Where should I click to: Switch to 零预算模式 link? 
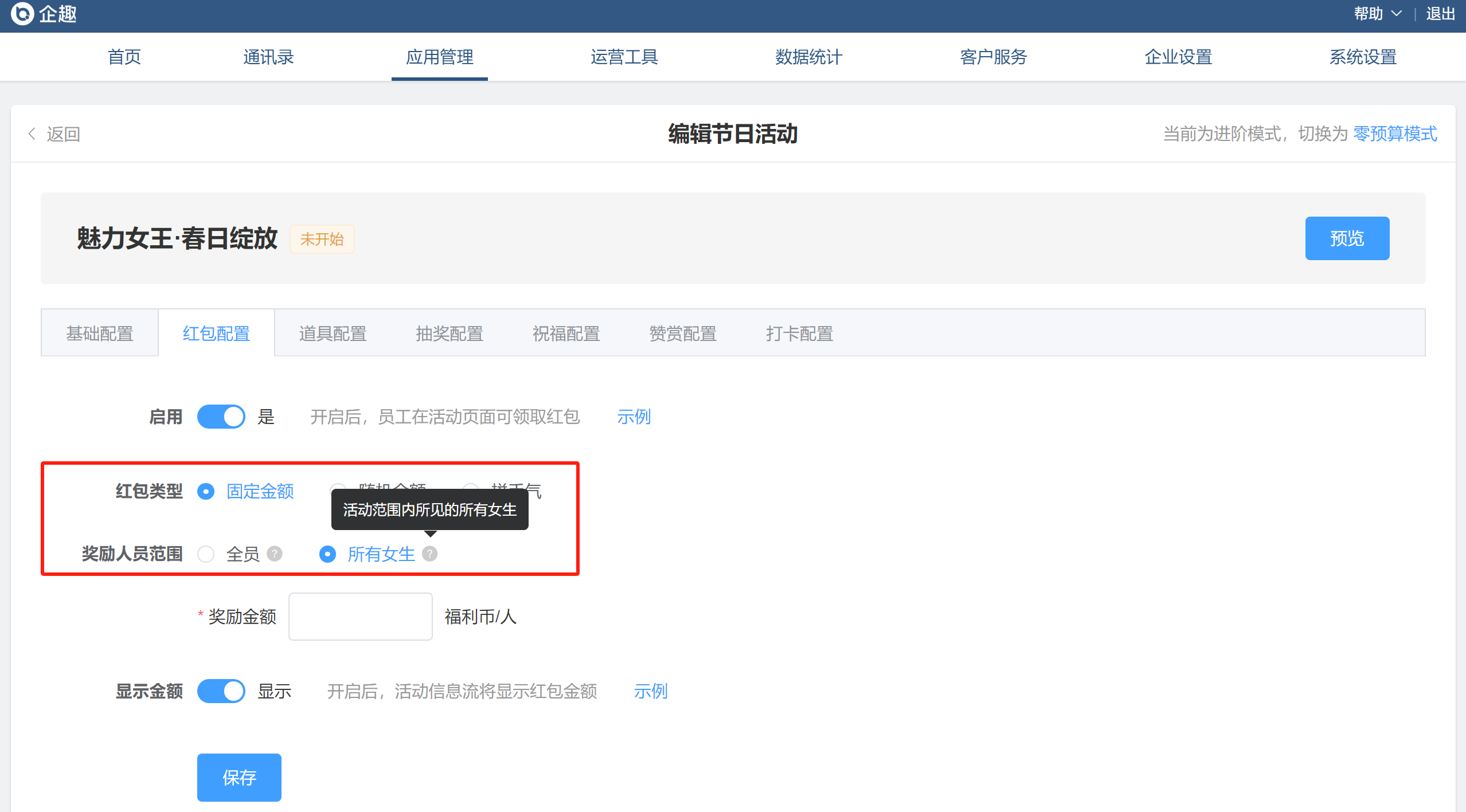[1395, 134]
